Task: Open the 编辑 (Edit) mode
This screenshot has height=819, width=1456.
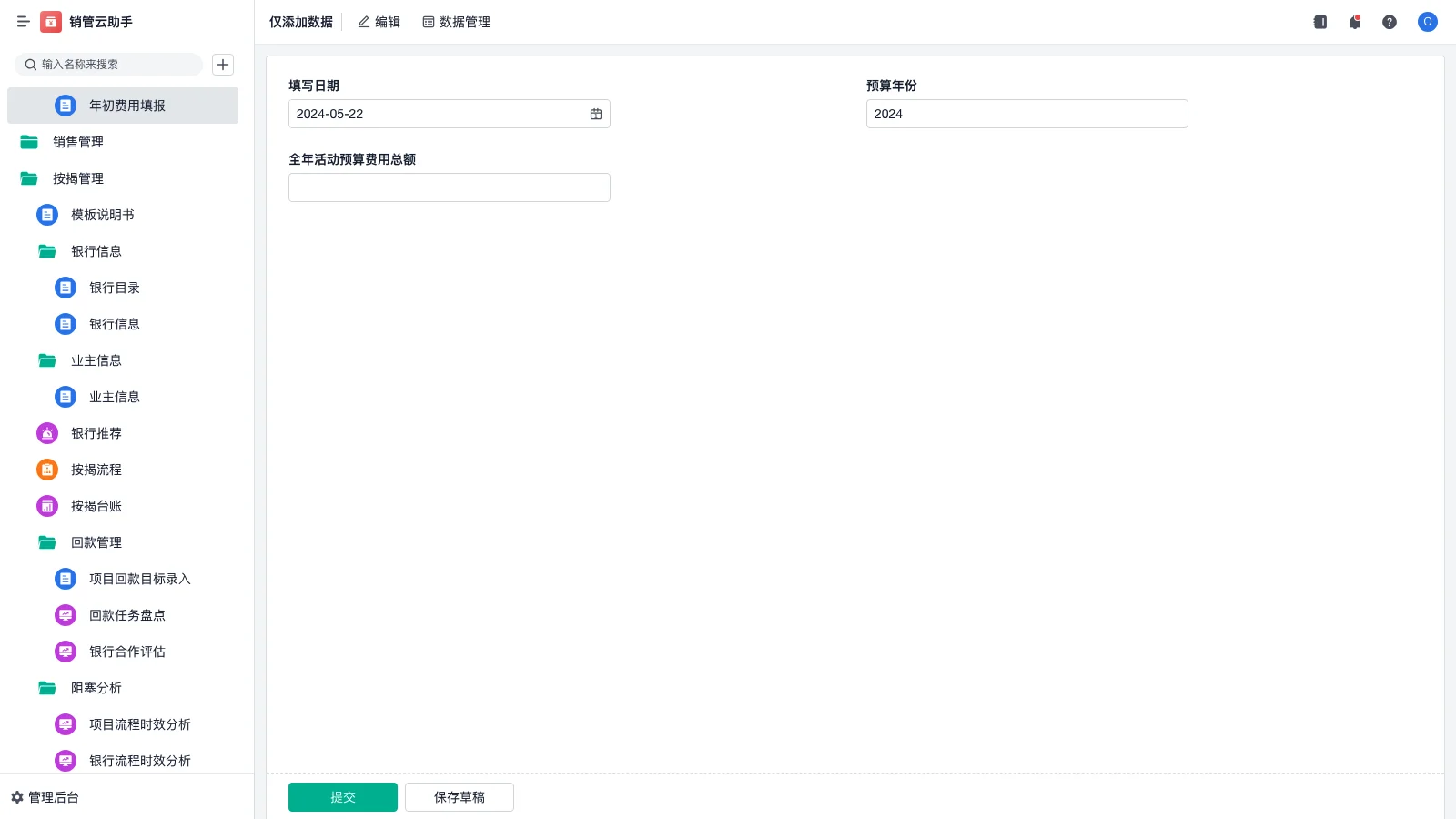Action: point(379,22)
